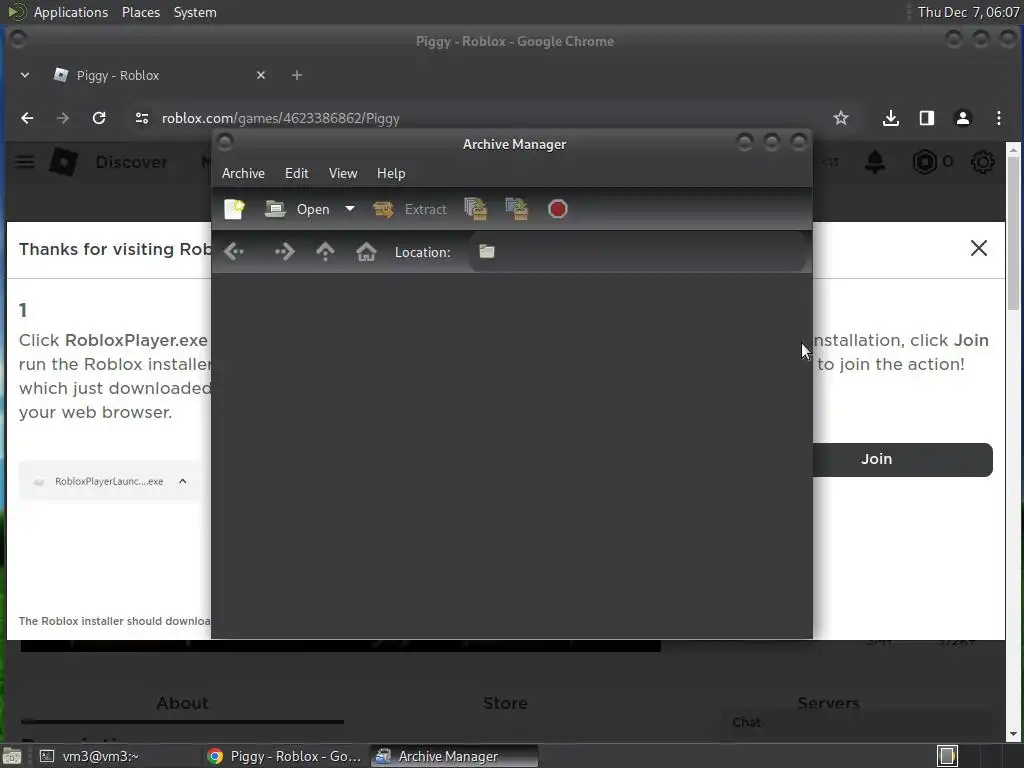Reload the Roblox page in Chrome

tap(99, 118)
